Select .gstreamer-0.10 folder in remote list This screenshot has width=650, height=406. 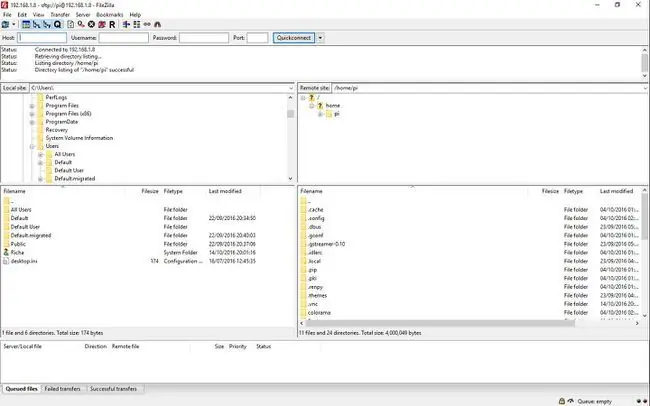pos(326,244)
